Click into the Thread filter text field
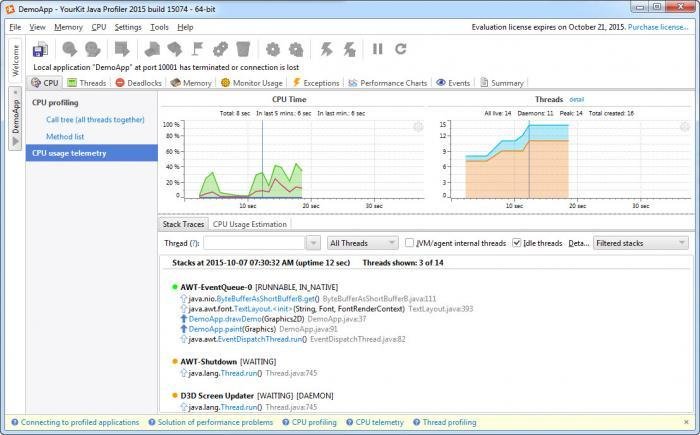The width and height of the screenshot is (700, 435). coord(254,243)
